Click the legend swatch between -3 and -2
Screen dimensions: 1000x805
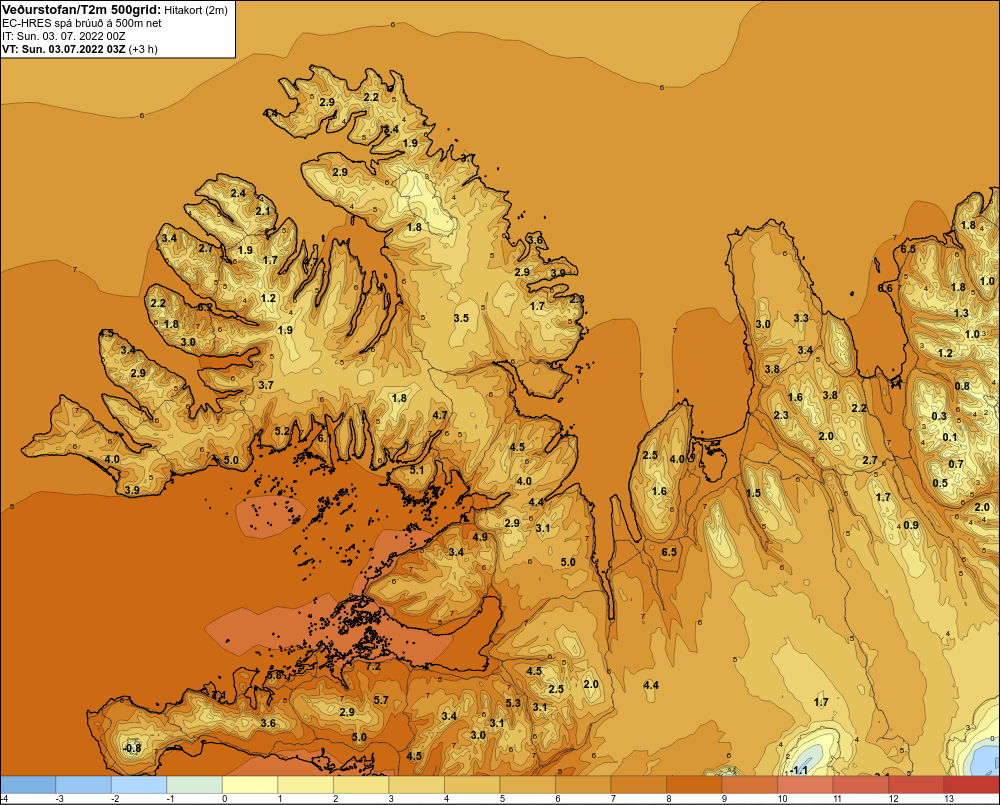84,784
